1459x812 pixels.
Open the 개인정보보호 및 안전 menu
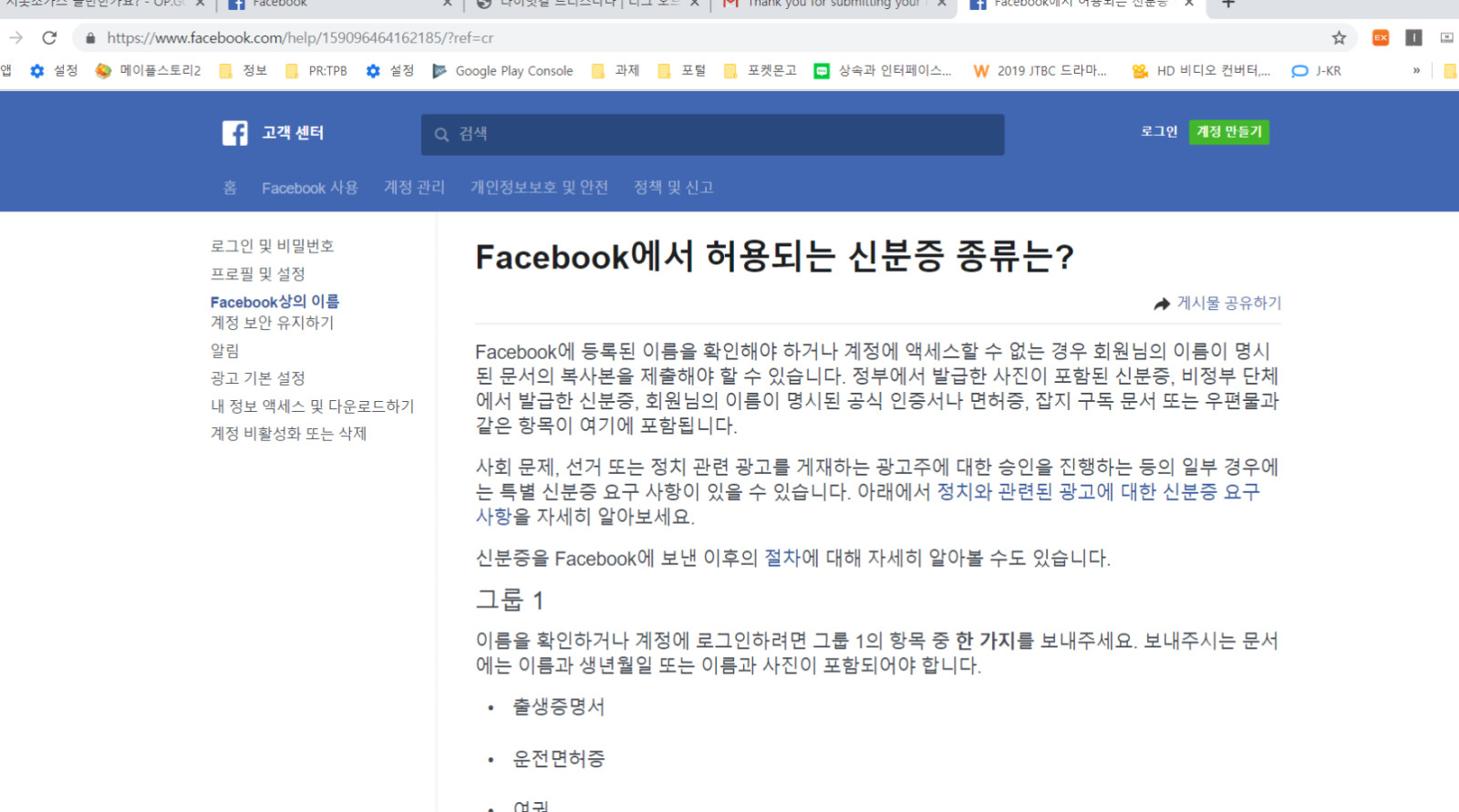(x=539, y=188)
